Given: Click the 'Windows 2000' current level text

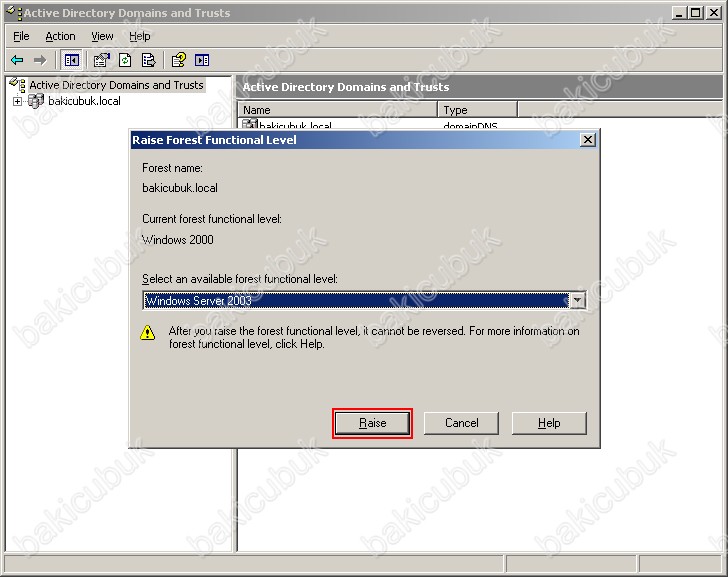Looking at the screenshot, I should click(x=178, y=240).
